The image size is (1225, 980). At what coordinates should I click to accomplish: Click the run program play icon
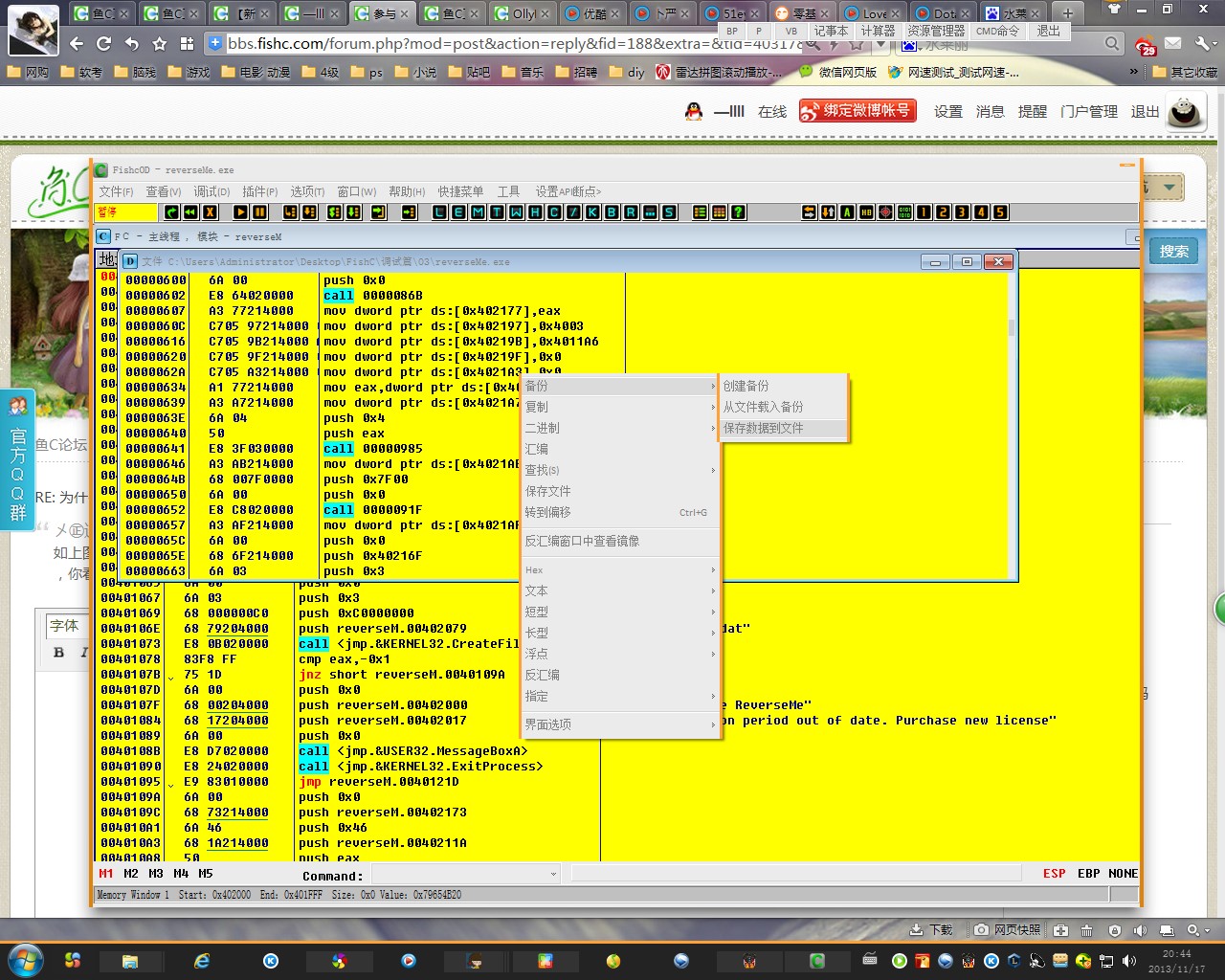click(240, 212)
